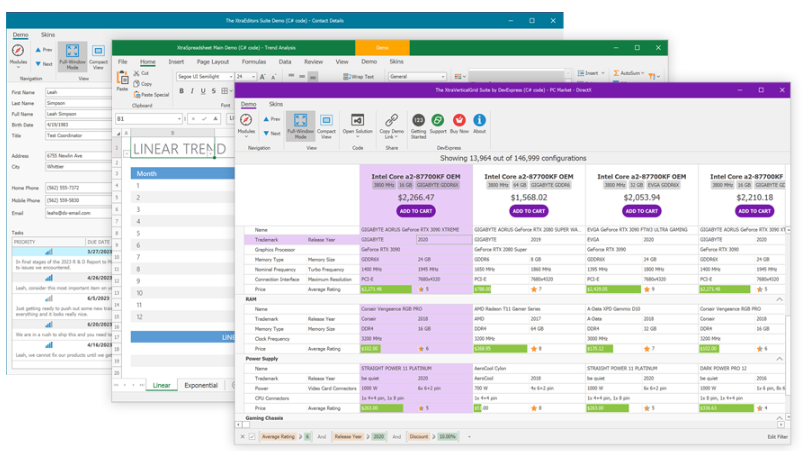811x451 pixels.
Task: Toggle the filter enabled checkbox
Action: 252,437
